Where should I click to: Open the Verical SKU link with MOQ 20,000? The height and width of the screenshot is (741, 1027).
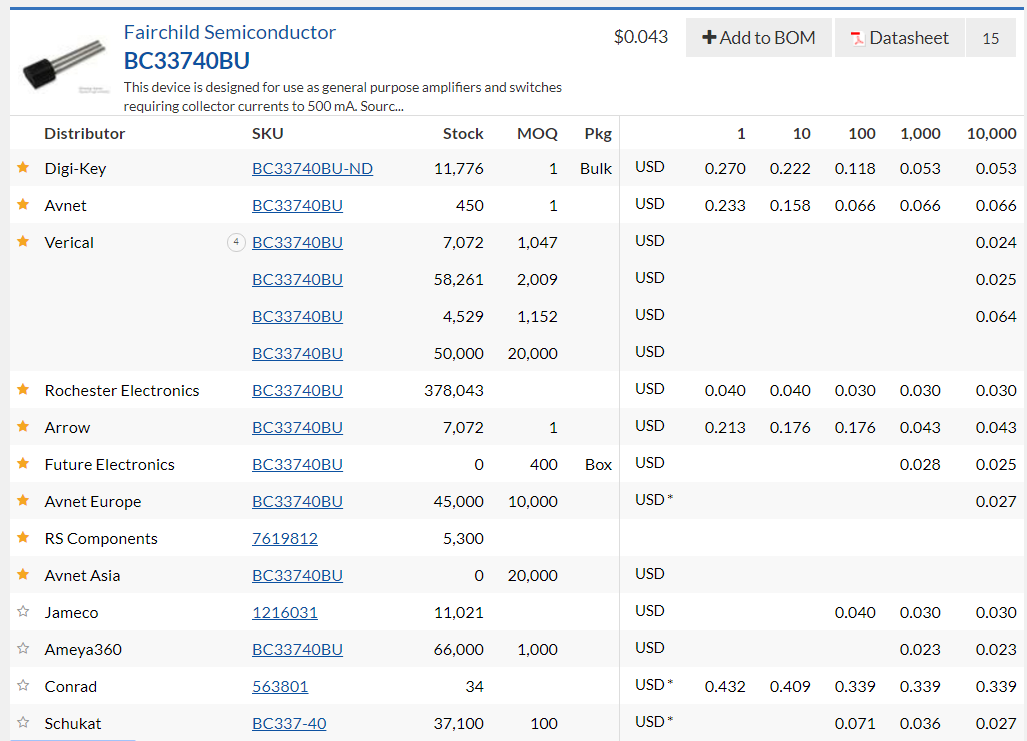(x=297, y=353)
